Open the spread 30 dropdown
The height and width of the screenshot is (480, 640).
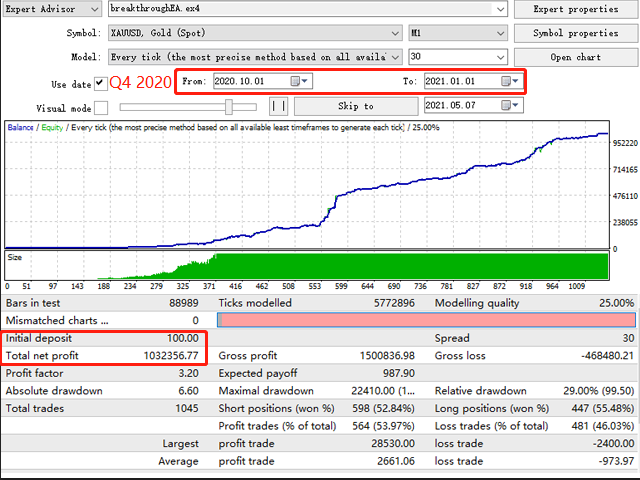point(501,57)
